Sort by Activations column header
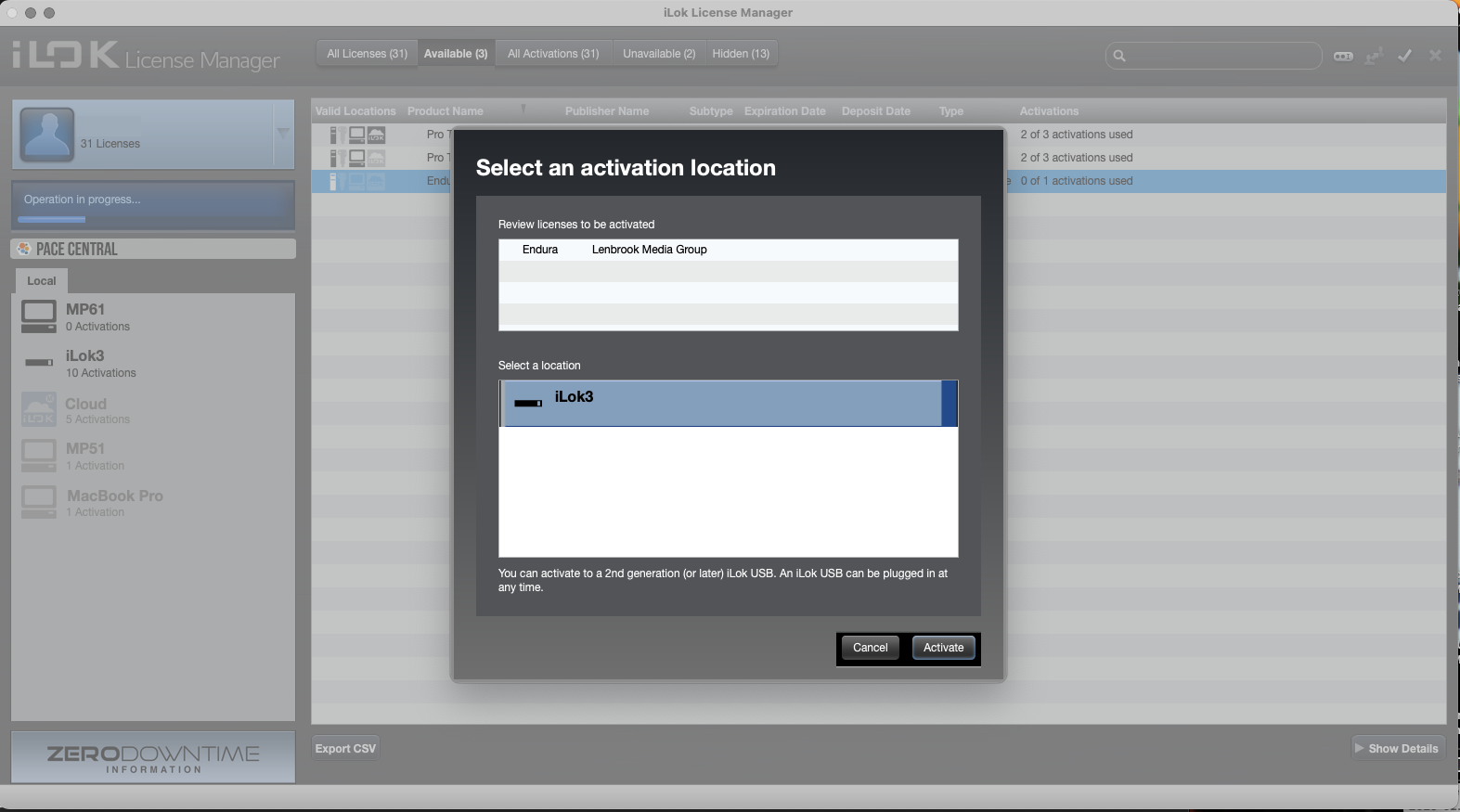Screen dimensions: 1460x812 click(x=1049, y=111)
